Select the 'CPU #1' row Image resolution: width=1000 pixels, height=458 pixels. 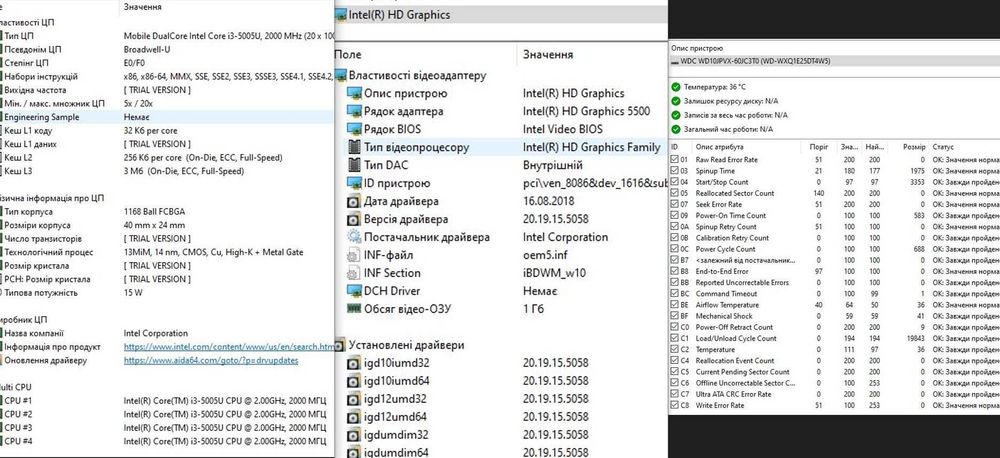click(x=166, y=401)
